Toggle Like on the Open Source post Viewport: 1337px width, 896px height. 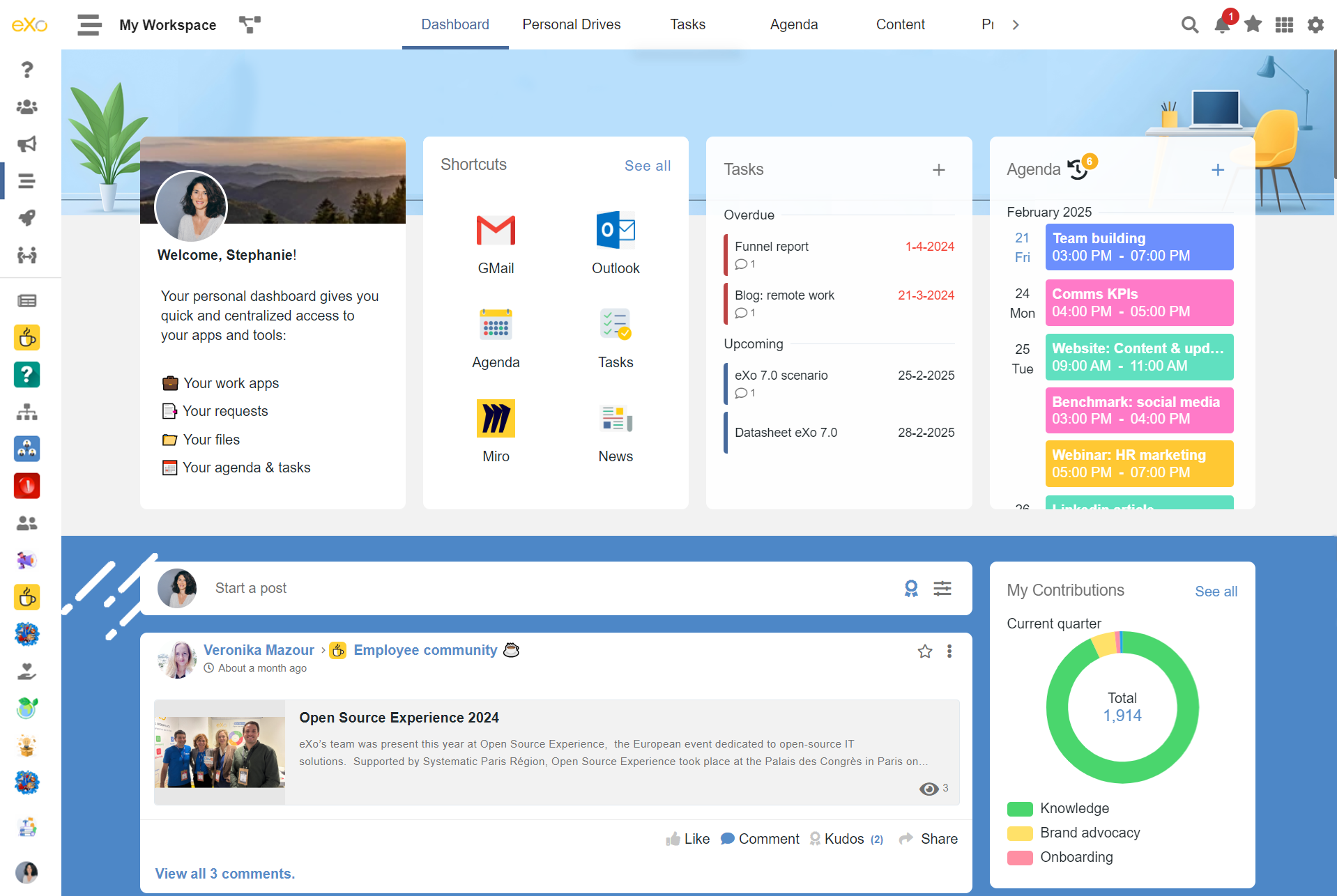[687, 839]
